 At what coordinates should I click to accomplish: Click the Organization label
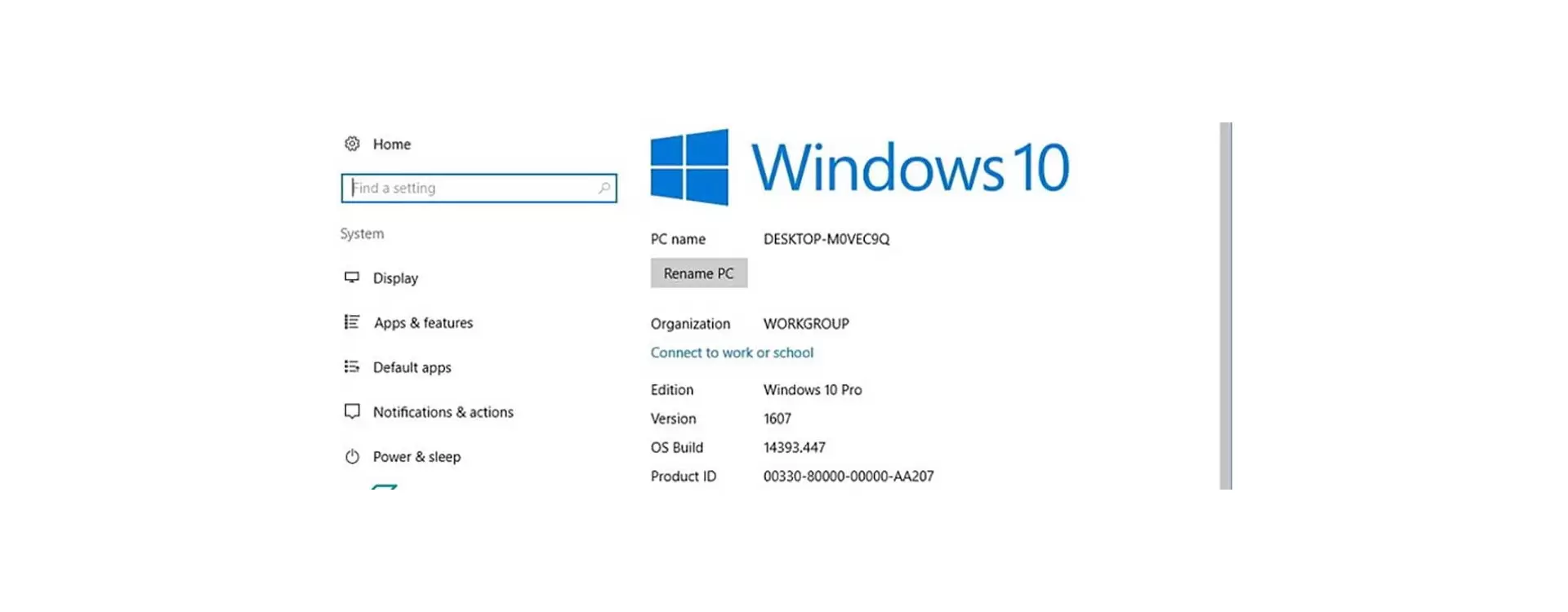click(690, 324)
